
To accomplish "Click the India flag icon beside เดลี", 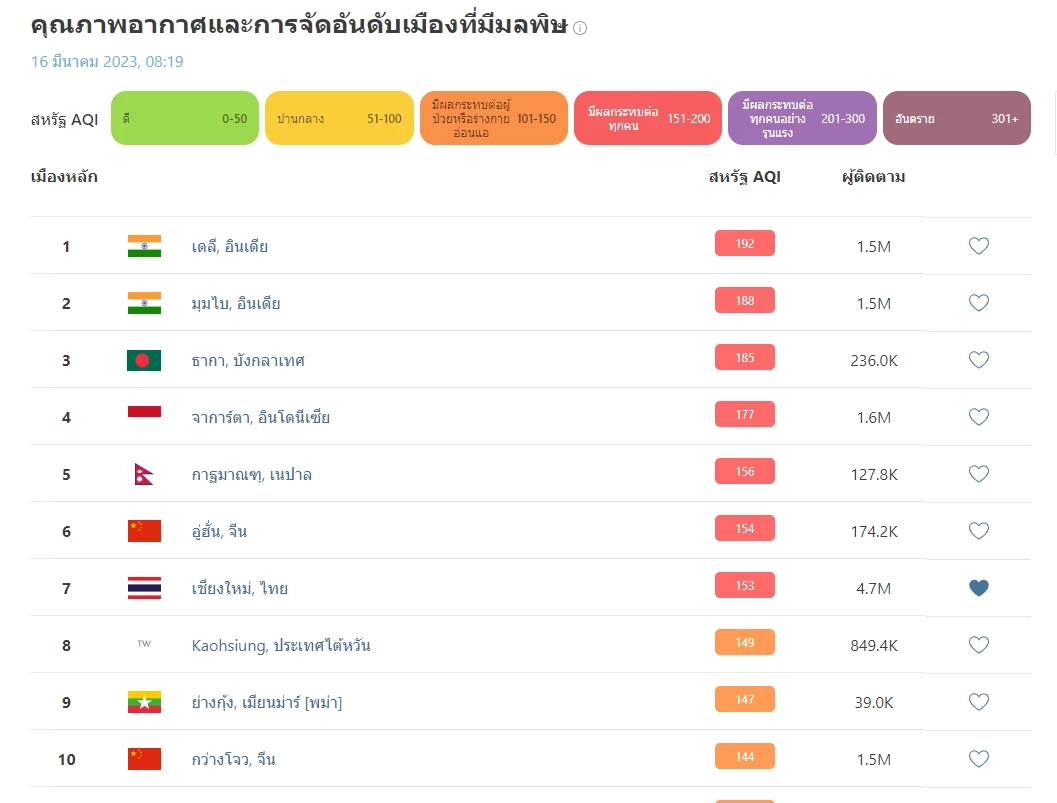I will coord(143,245).
